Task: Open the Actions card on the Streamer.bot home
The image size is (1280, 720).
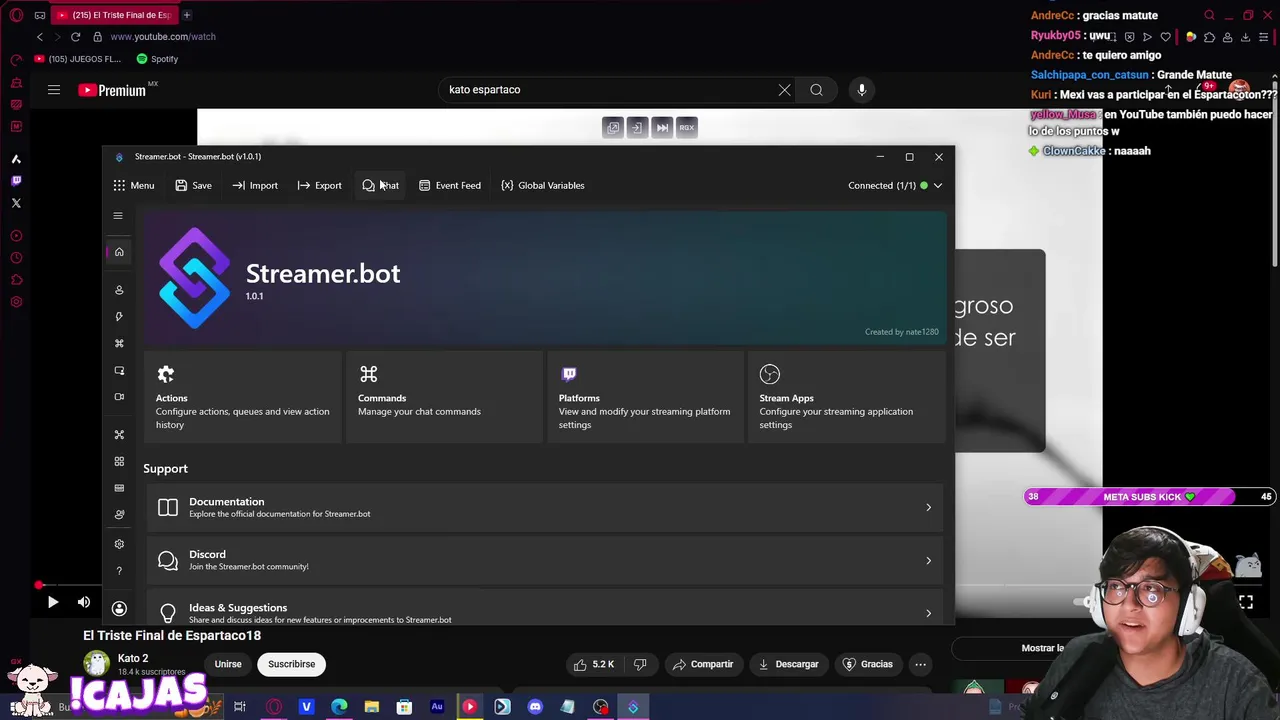Action: 243,397
